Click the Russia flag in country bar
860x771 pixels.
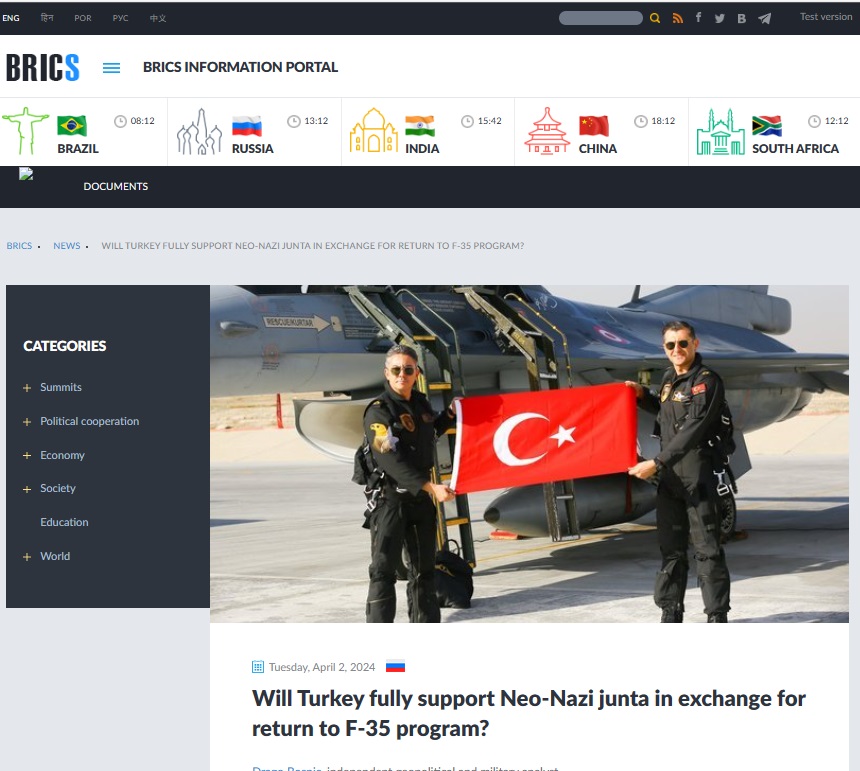pyautogui.click(x=246, y=126)
